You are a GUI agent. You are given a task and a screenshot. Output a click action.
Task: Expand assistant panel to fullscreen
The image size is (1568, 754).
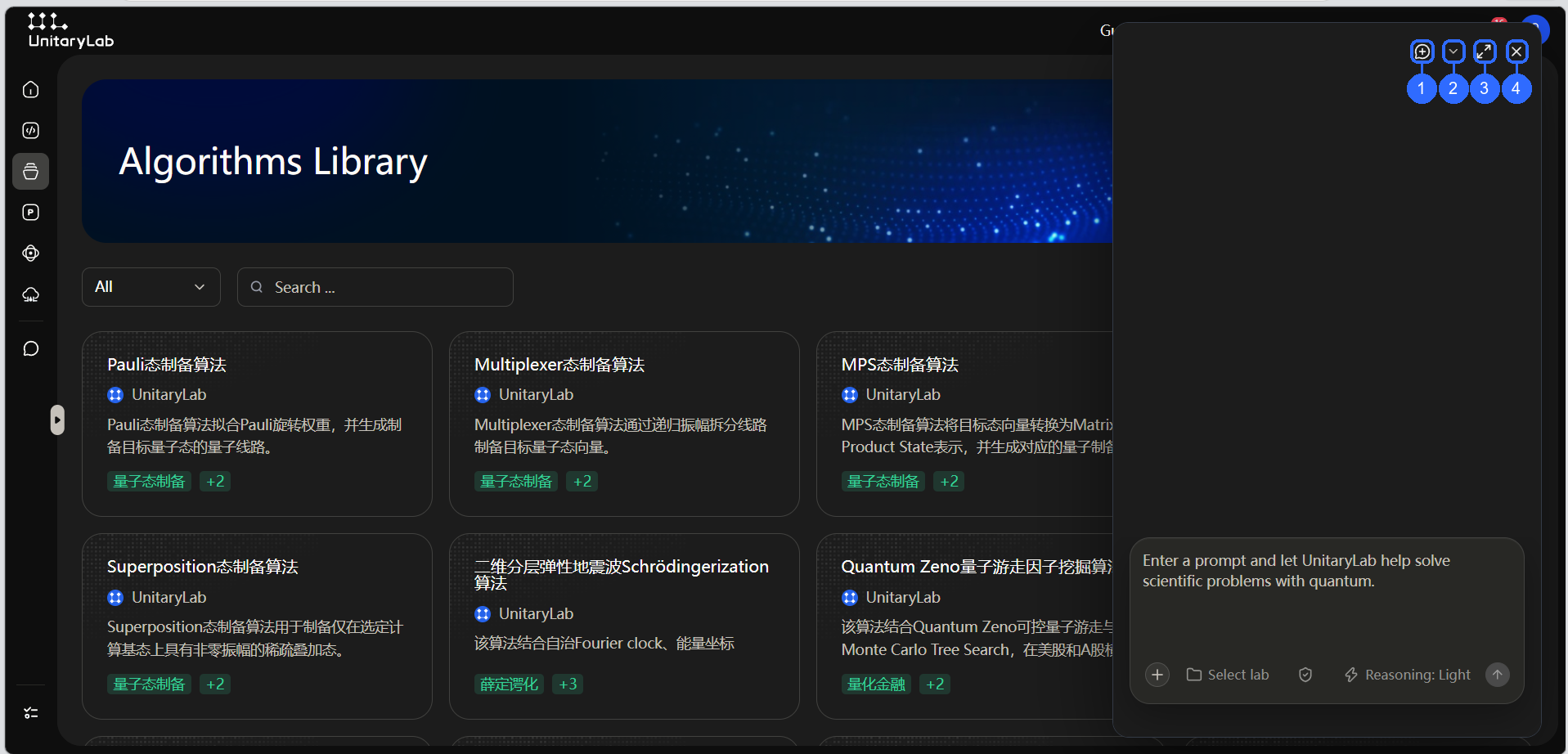click(x=1485, y=52)
